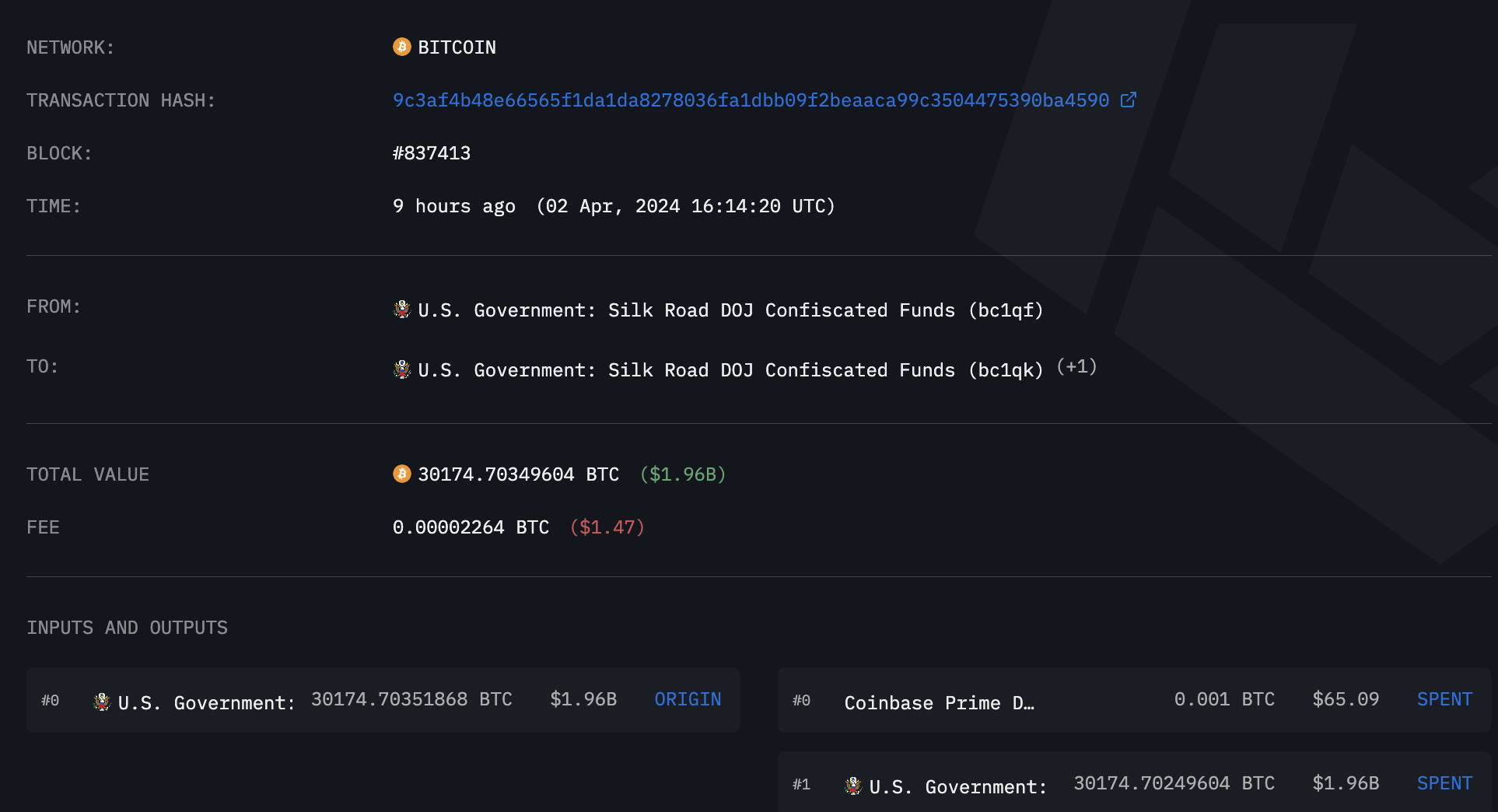This screenshot has height=812, width=1498.
Task: Click the government seal icon in FROM row
Action: coord(402,310)
